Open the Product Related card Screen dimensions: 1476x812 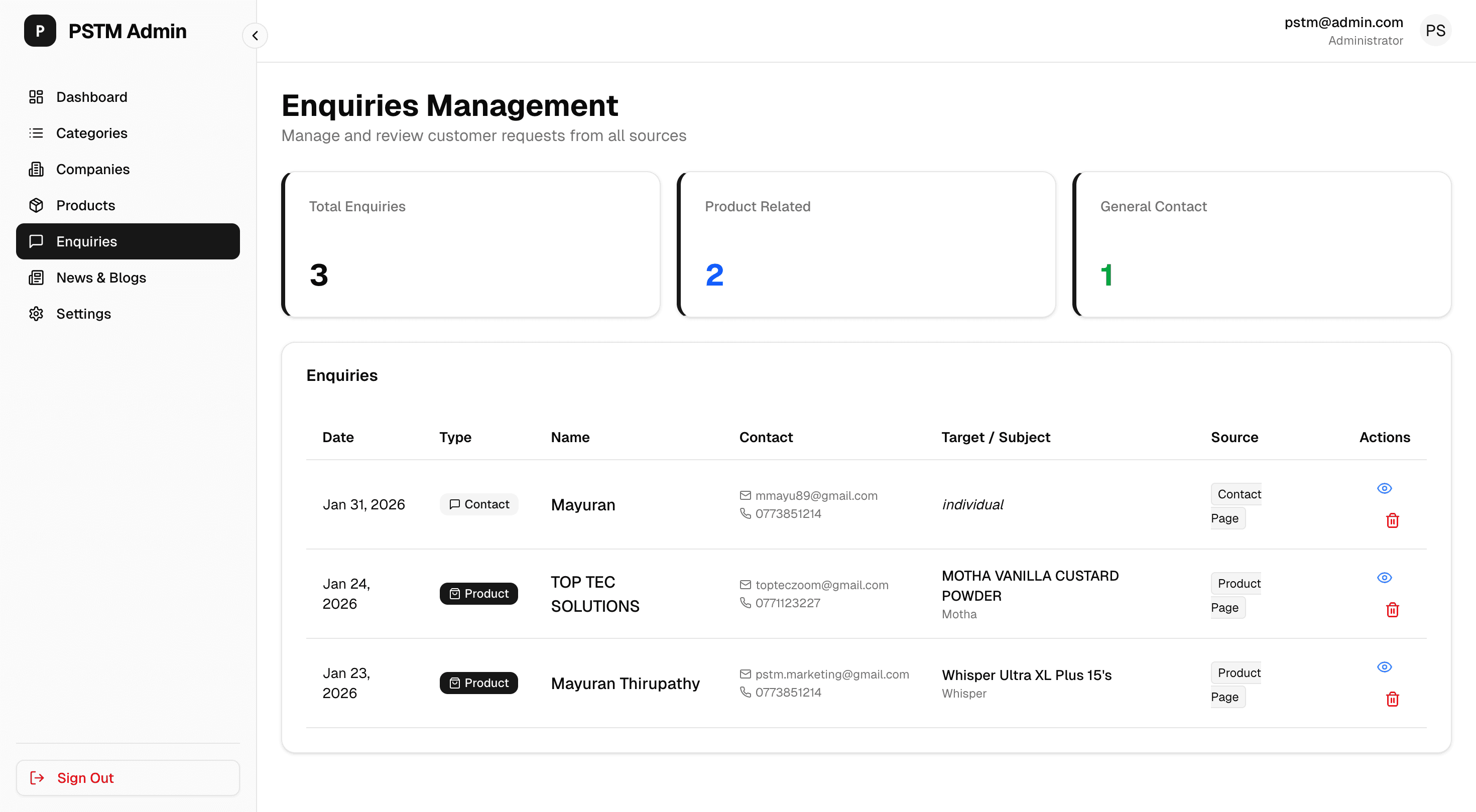click(x=867, y=244)
